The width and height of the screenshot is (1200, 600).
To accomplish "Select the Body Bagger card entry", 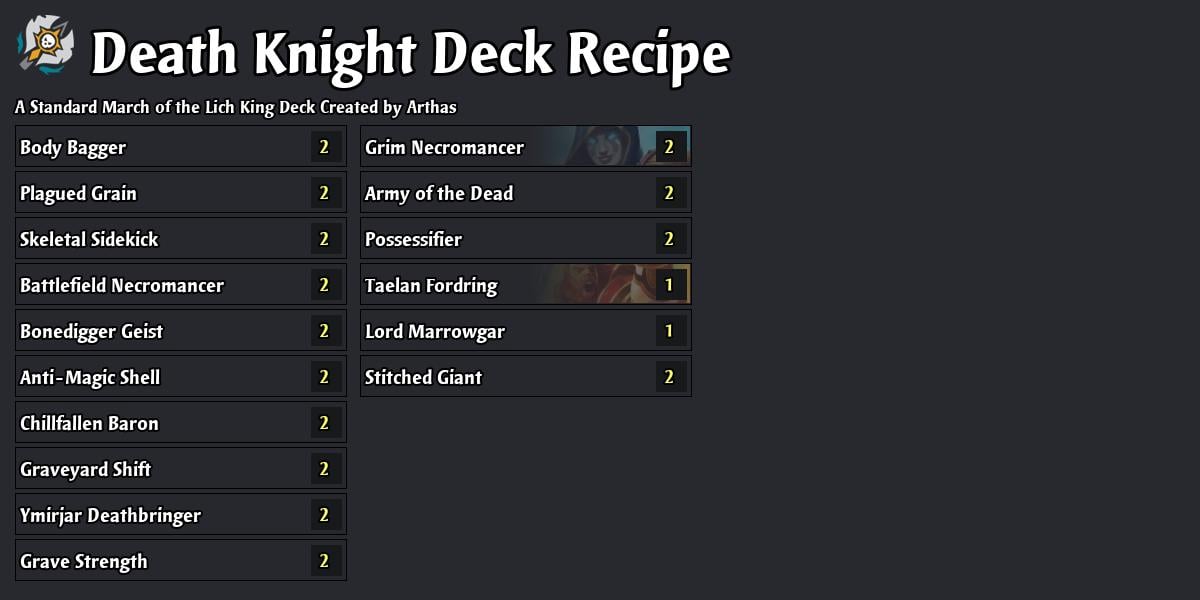I will point(150,146).
